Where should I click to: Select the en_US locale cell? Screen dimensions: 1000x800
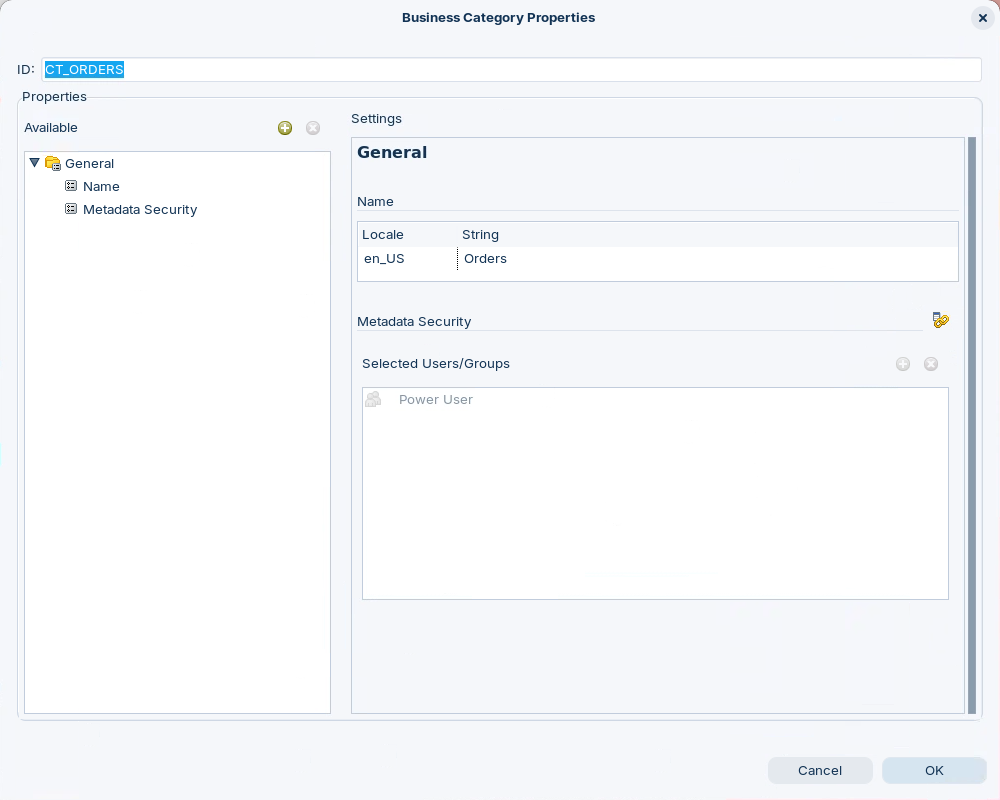[384, 259]
